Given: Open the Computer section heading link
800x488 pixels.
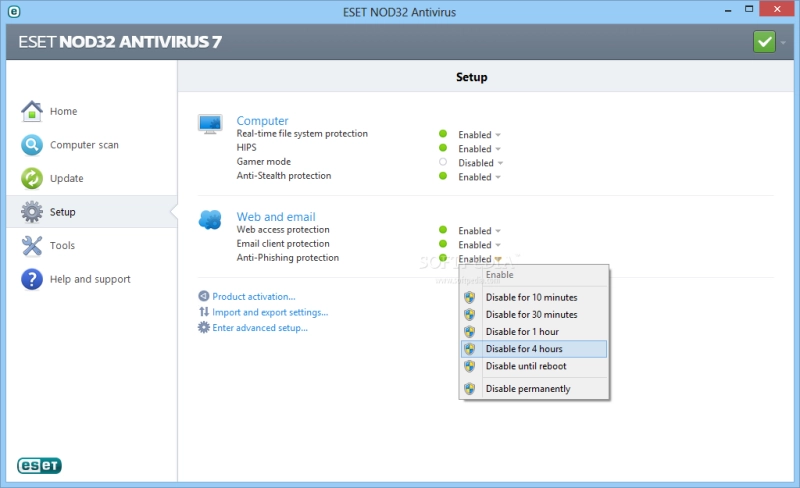Looking at the screenshot, I should point(262,121).
